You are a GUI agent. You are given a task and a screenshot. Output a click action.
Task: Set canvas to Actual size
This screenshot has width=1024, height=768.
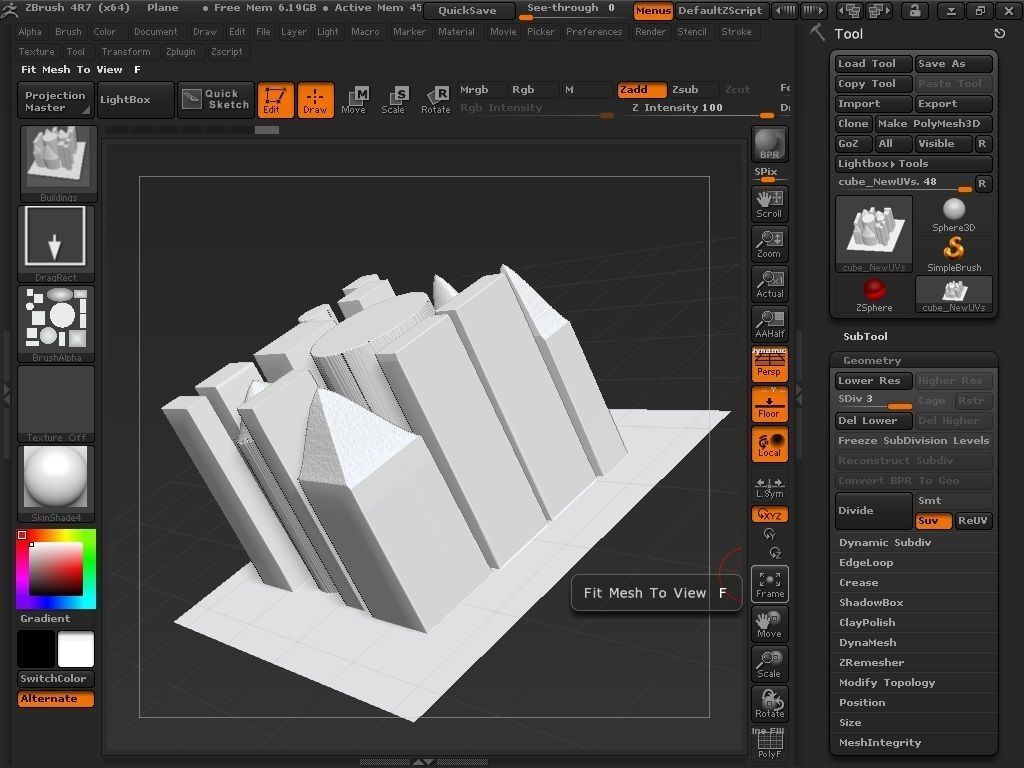click(769, 284)
